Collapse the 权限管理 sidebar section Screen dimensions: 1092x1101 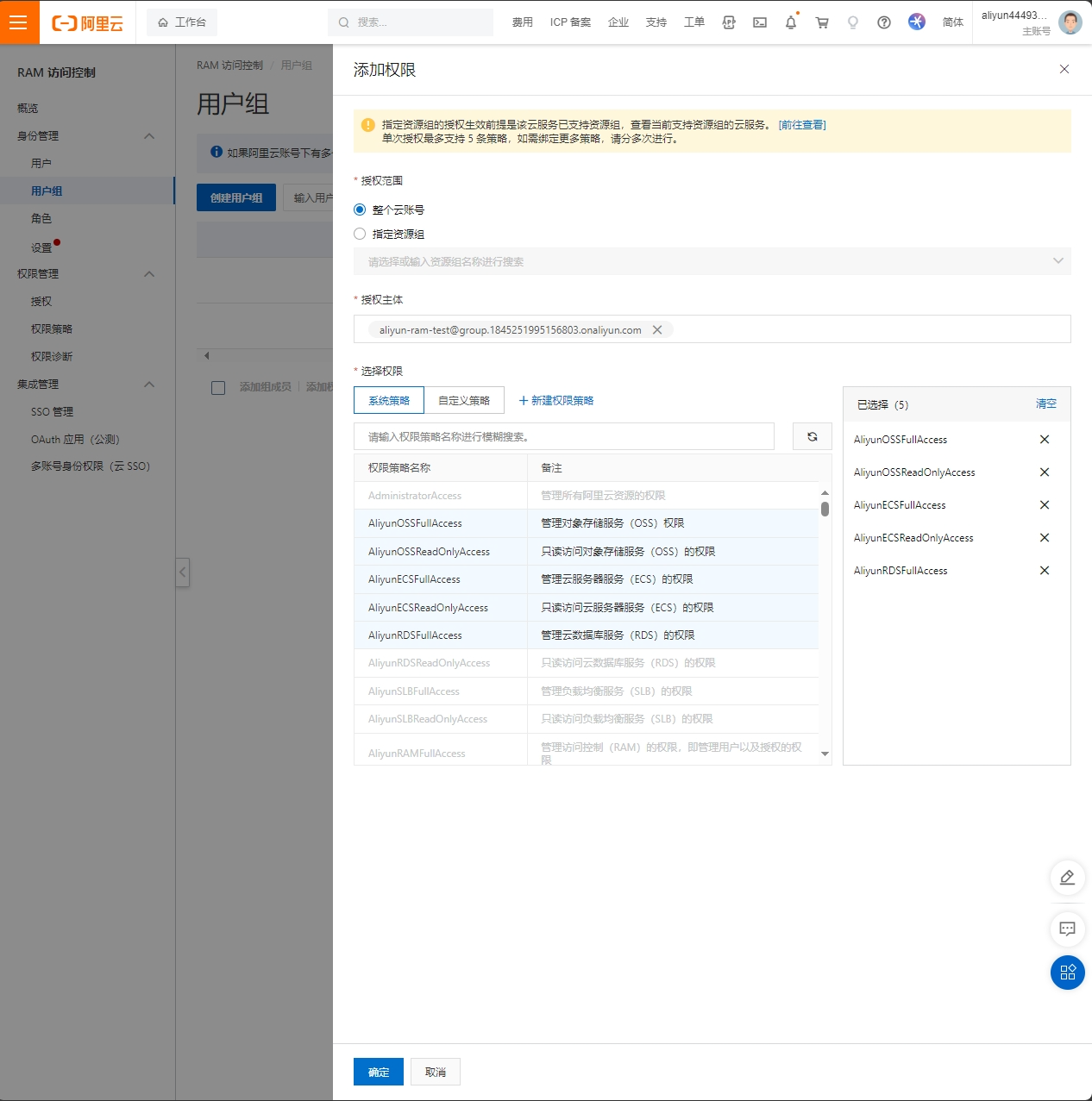click(x=149, y=274)
